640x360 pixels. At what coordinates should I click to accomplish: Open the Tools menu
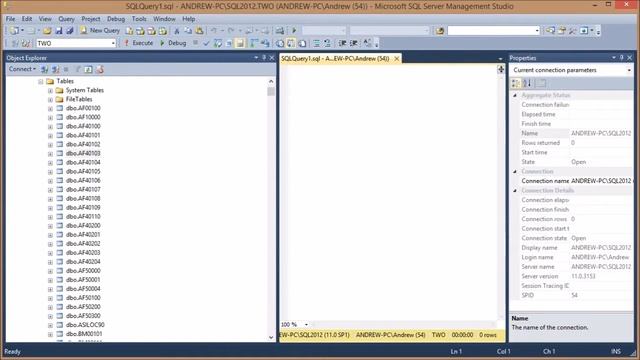click(139, 19)
